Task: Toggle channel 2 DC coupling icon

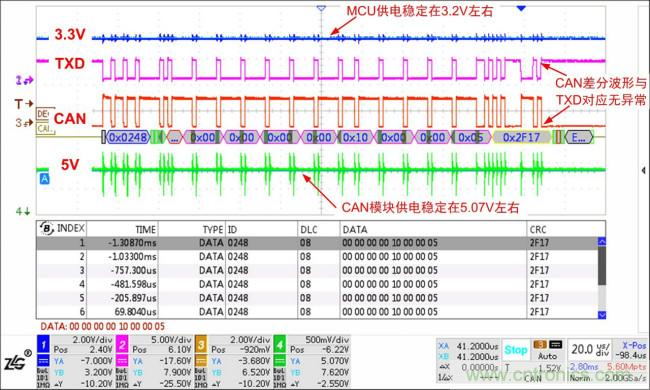Action: click(x=122, y=360)
